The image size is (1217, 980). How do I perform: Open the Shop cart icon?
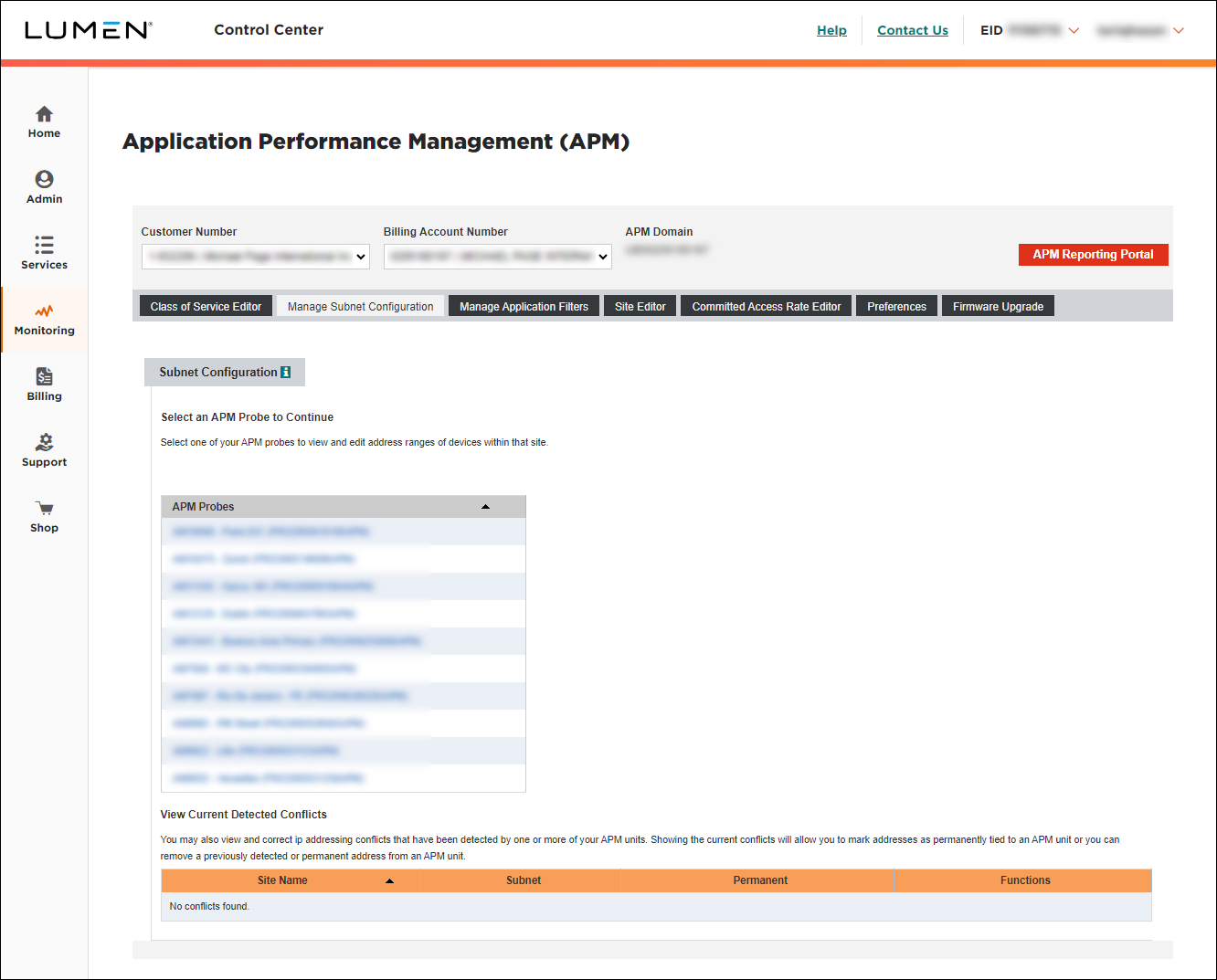click(x=44, y=509)
